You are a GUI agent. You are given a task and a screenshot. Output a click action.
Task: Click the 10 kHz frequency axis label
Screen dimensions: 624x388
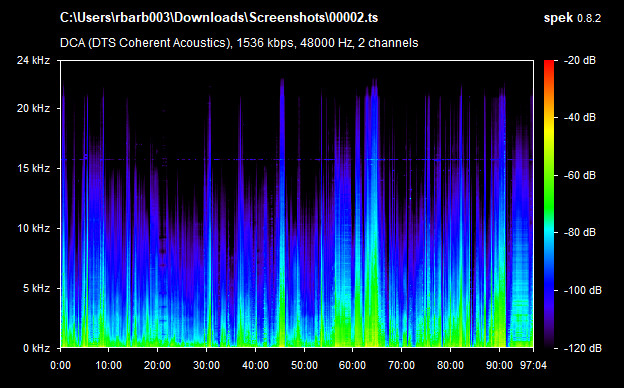pyautogui.click(x=33, y=228)
